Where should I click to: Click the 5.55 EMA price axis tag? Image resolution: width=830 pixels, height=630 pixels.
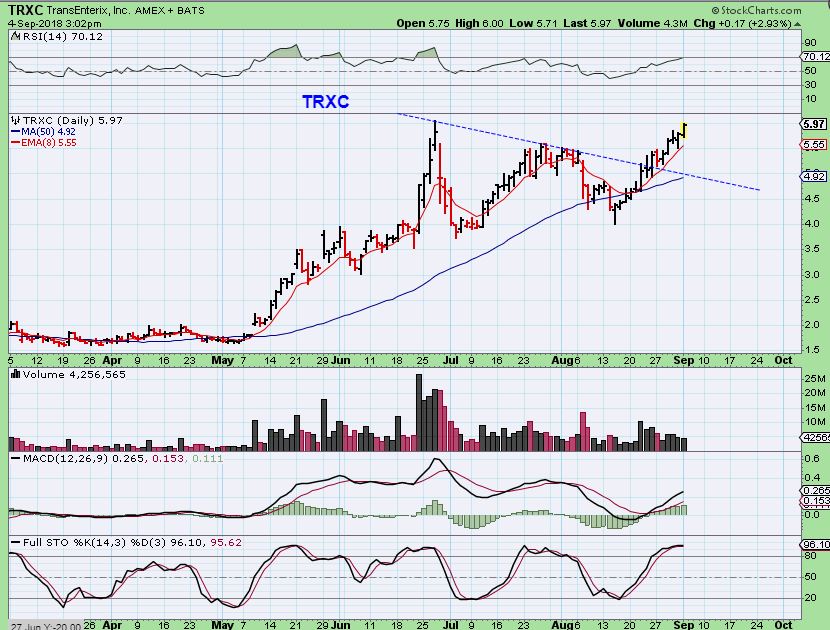click(814, 145)
